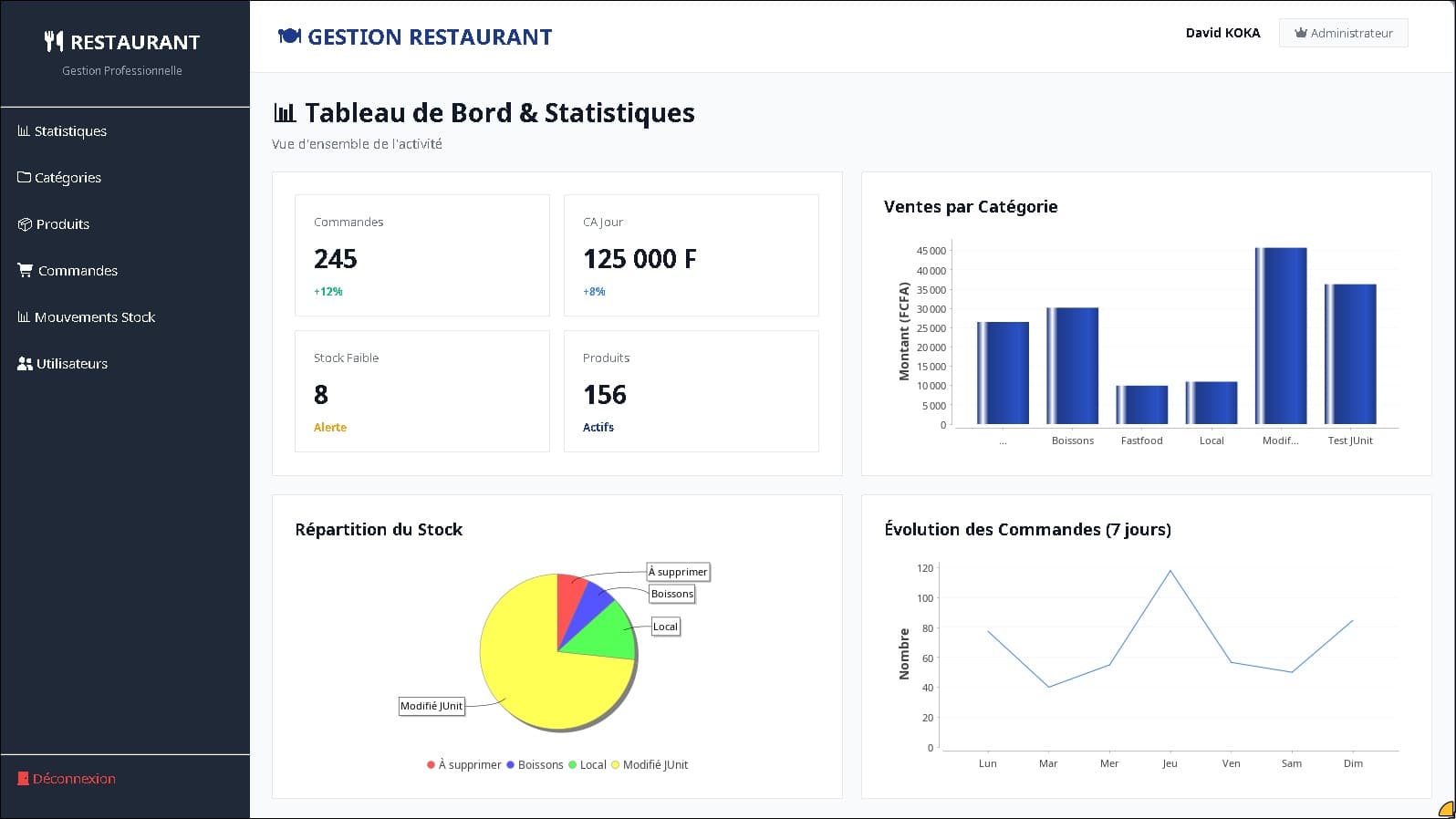Screen dimensions: 1456x819
Task: Click the cart icon next to Commandes
Action: 25,270
